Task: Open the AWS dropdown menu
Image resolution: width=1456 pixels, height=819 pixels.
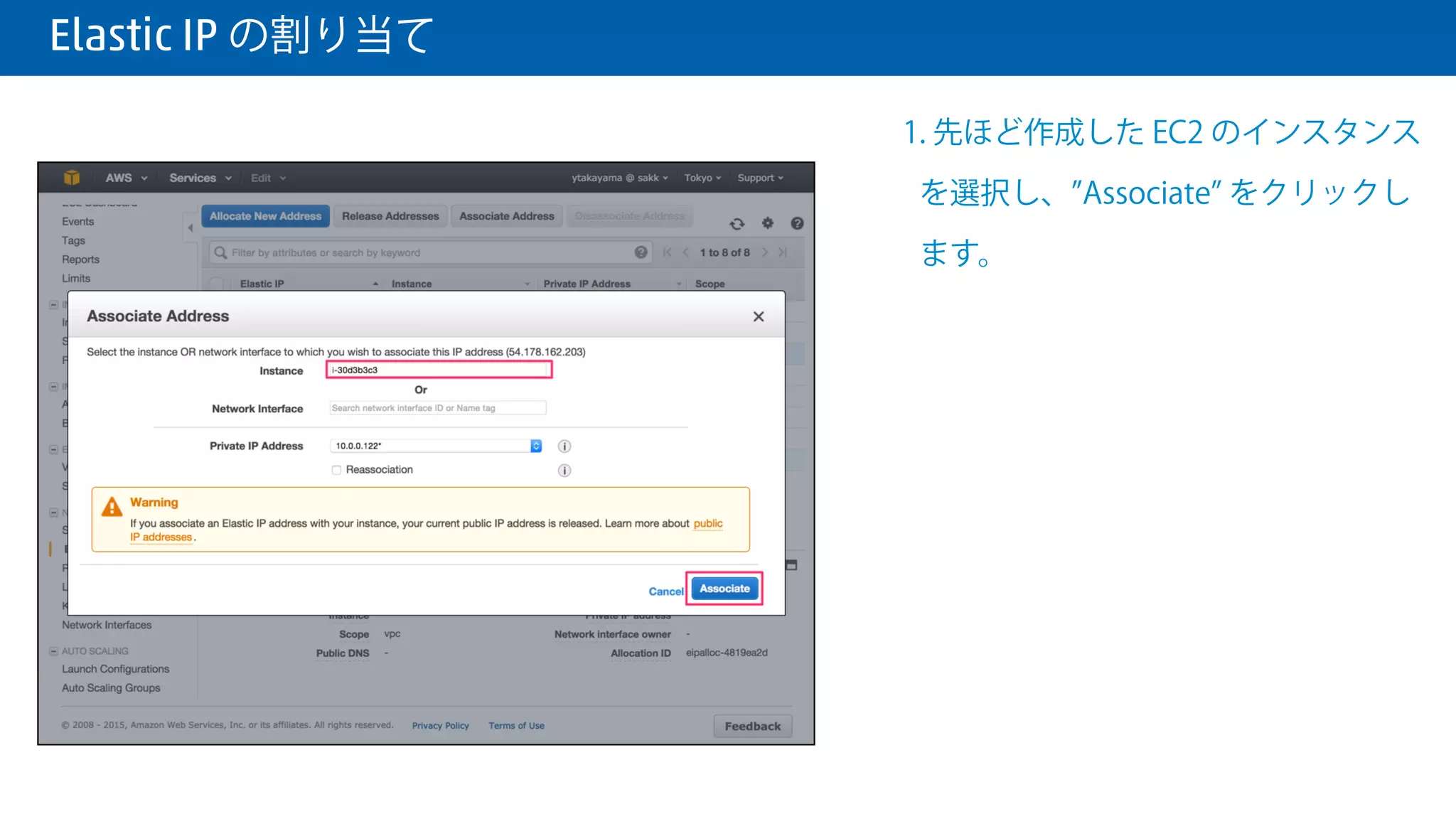Action: pos(126,178)
